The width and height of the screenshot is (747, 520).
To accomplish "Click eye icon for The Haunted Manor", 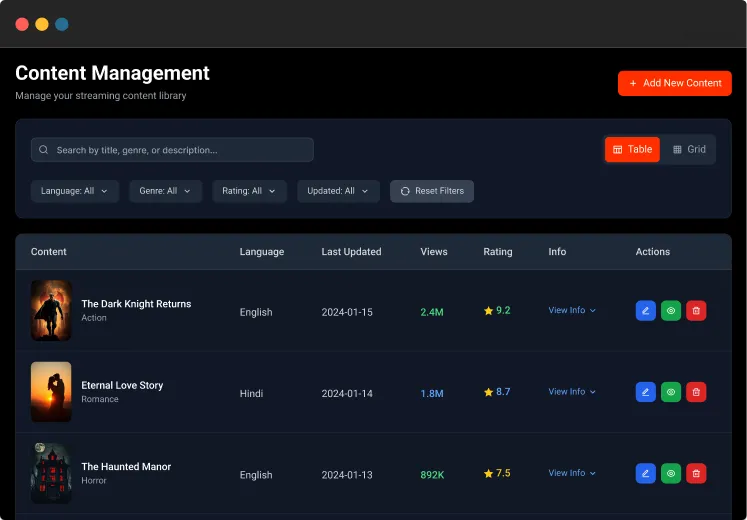I will (x=671, y=473).
